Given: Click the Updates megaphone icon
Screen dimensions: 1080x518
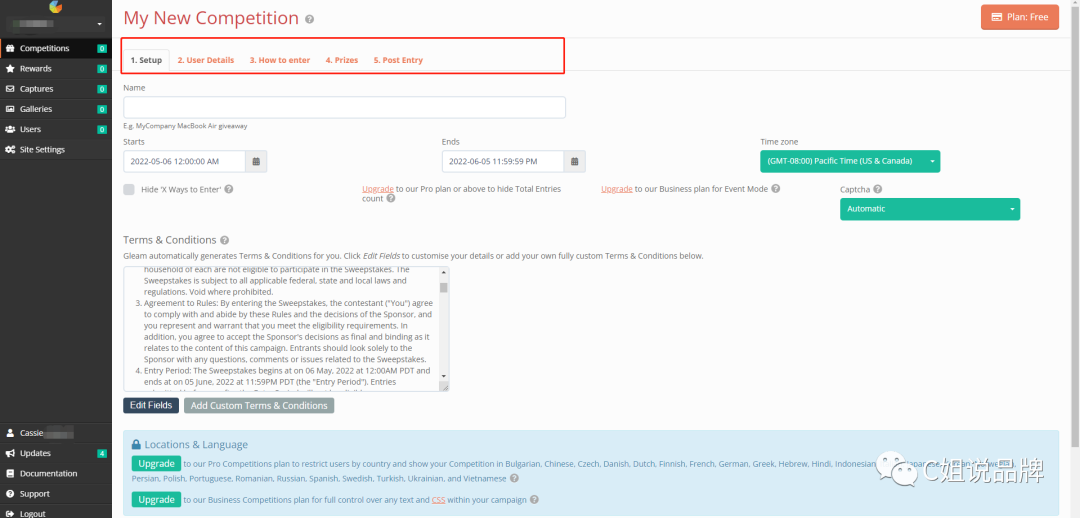Looking at the screenshot, I should coord(10,453).
